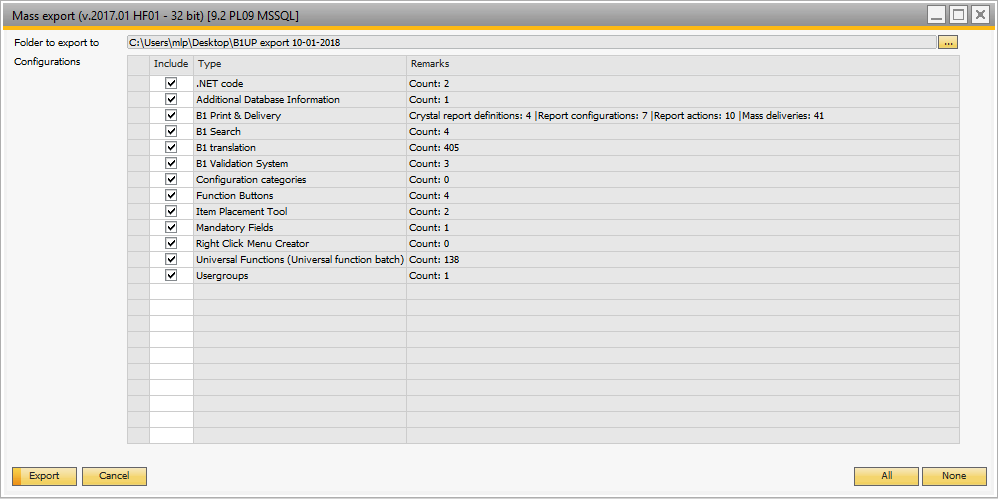This screenshot has width=998, height=500.
Task: Toggle Additional Database Information include checkbox
Action: [x=171, y=99]
